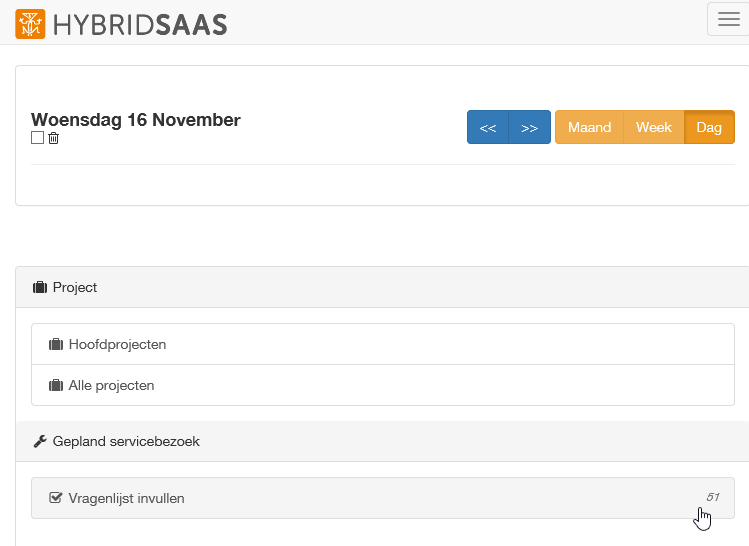Click the wrench icon beside Gepland servicebezoek
The image size is (749, 546).
pos(40,441)
